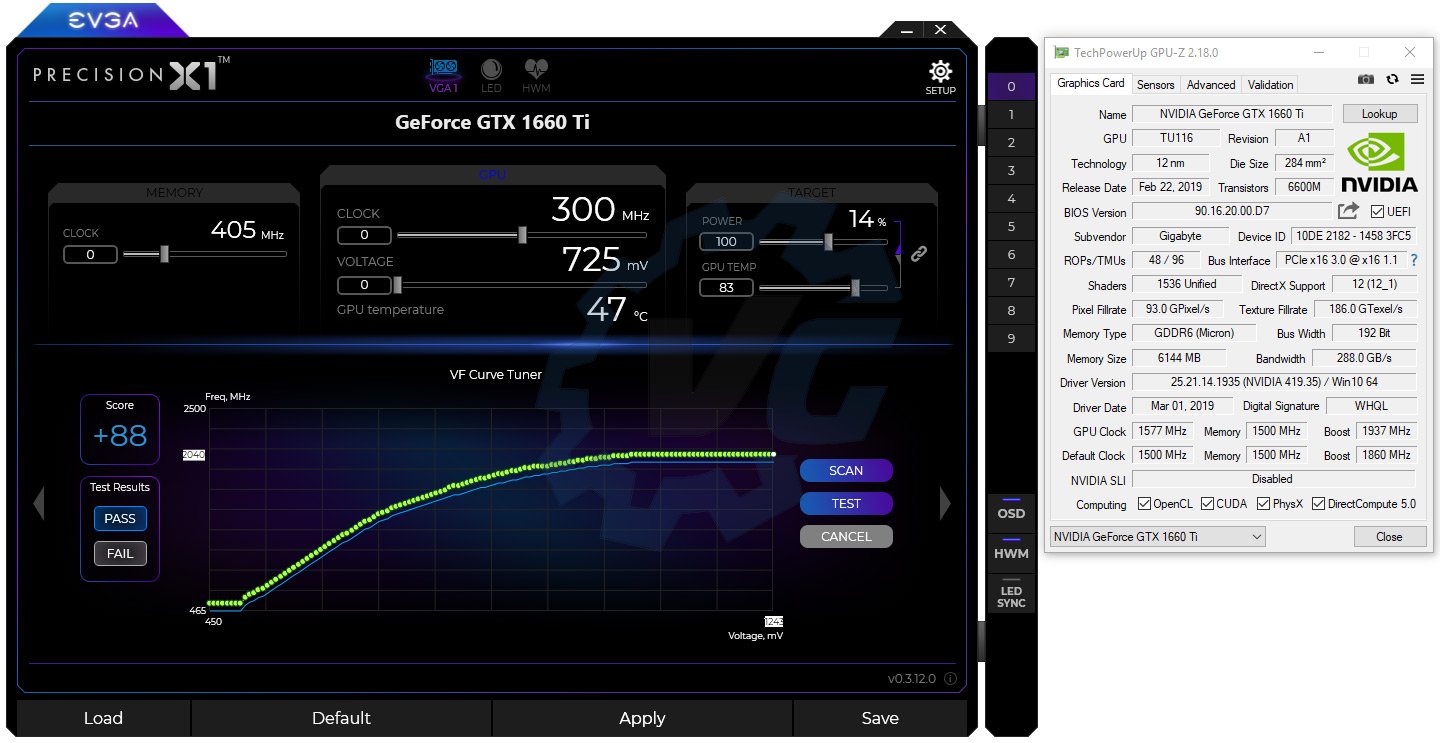Collapse view with the left side arrow
Screen dimensions: 1440x743
click(x=38, y=503)
